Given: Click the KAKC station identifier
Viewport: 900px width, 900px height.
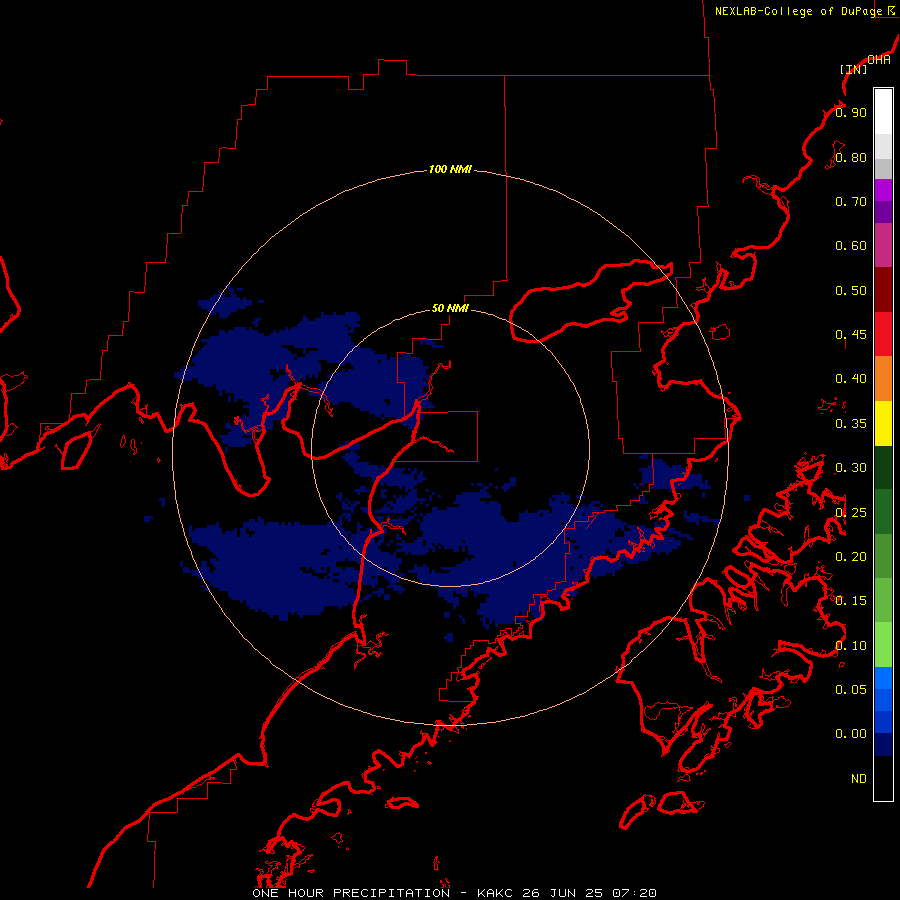Looking at the screenshot, I should point(496,893).
